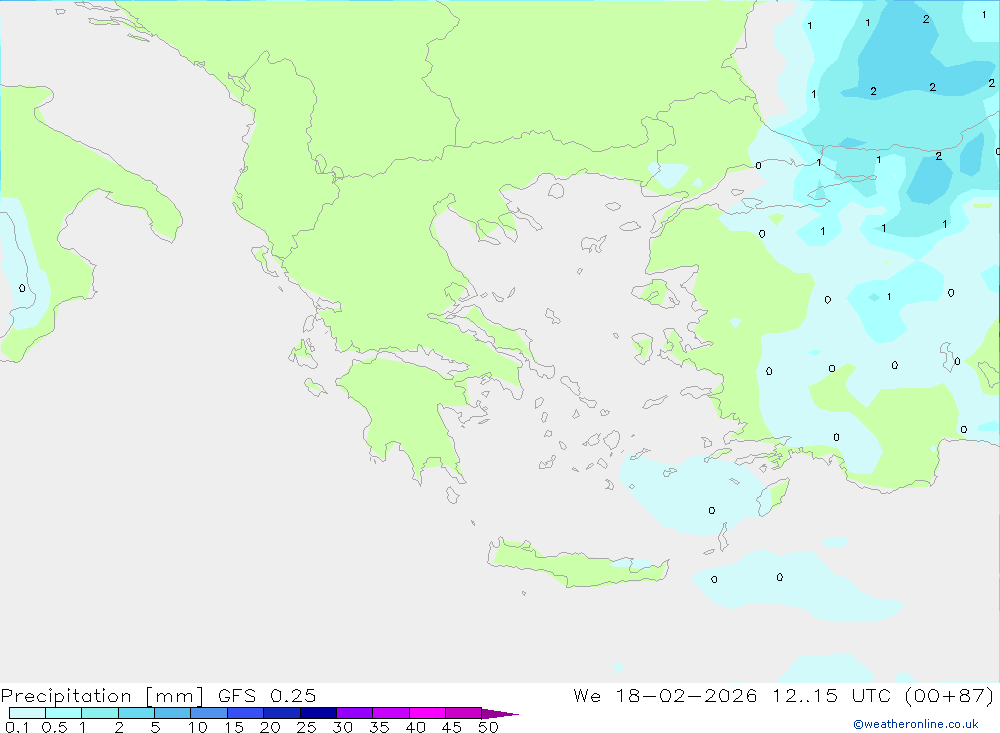Click the legend swatch between 45 and 50
Image resolution: width=1000 pixels, height=733 pixels.
464,713
